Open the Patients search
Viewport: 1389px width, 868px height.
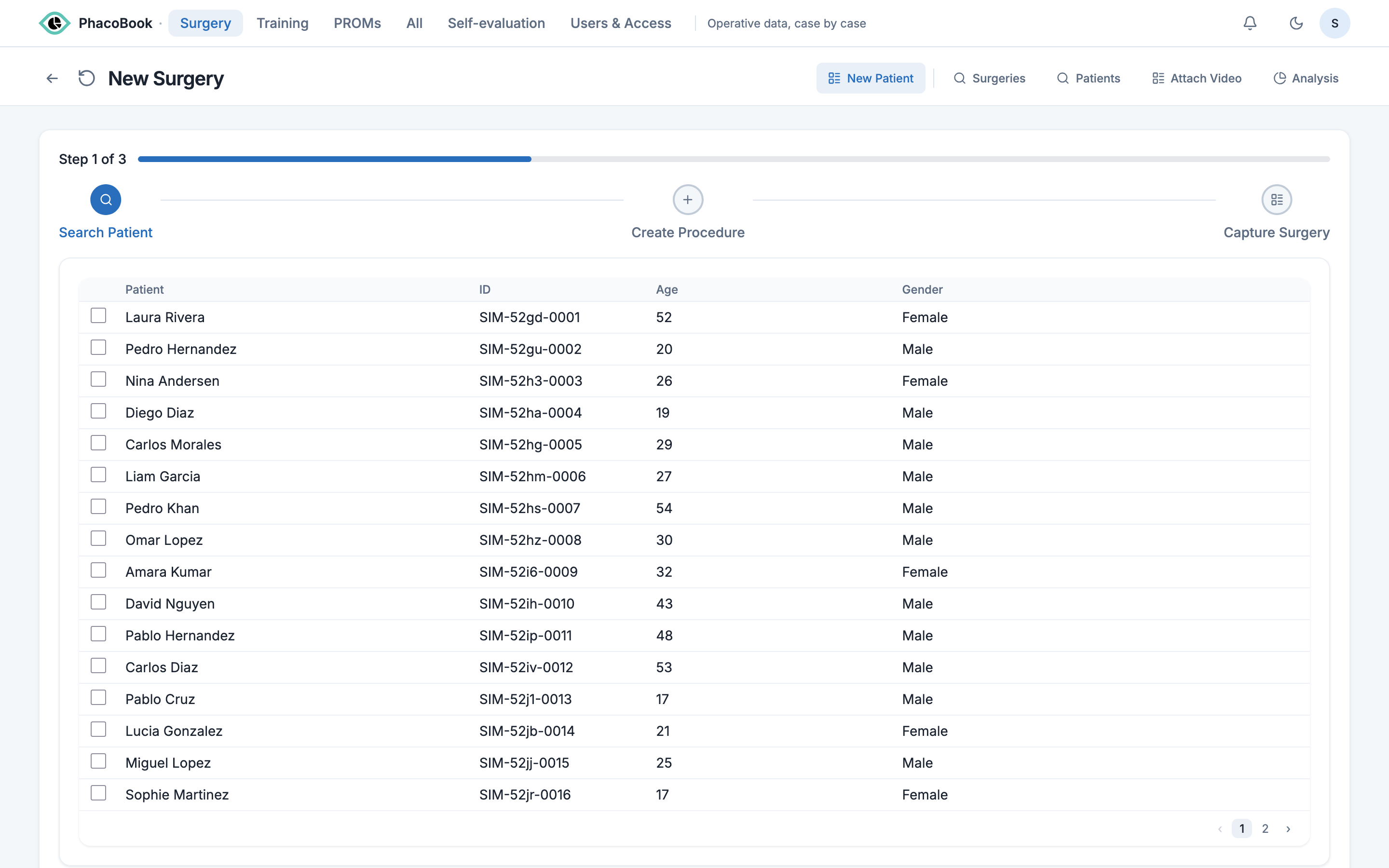click(1088, 78)
